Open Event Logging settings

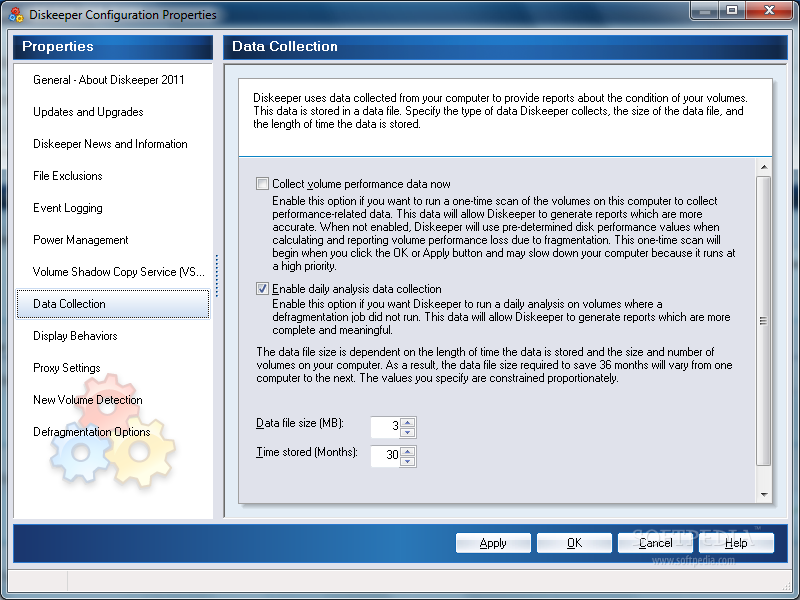click(68, 208)
